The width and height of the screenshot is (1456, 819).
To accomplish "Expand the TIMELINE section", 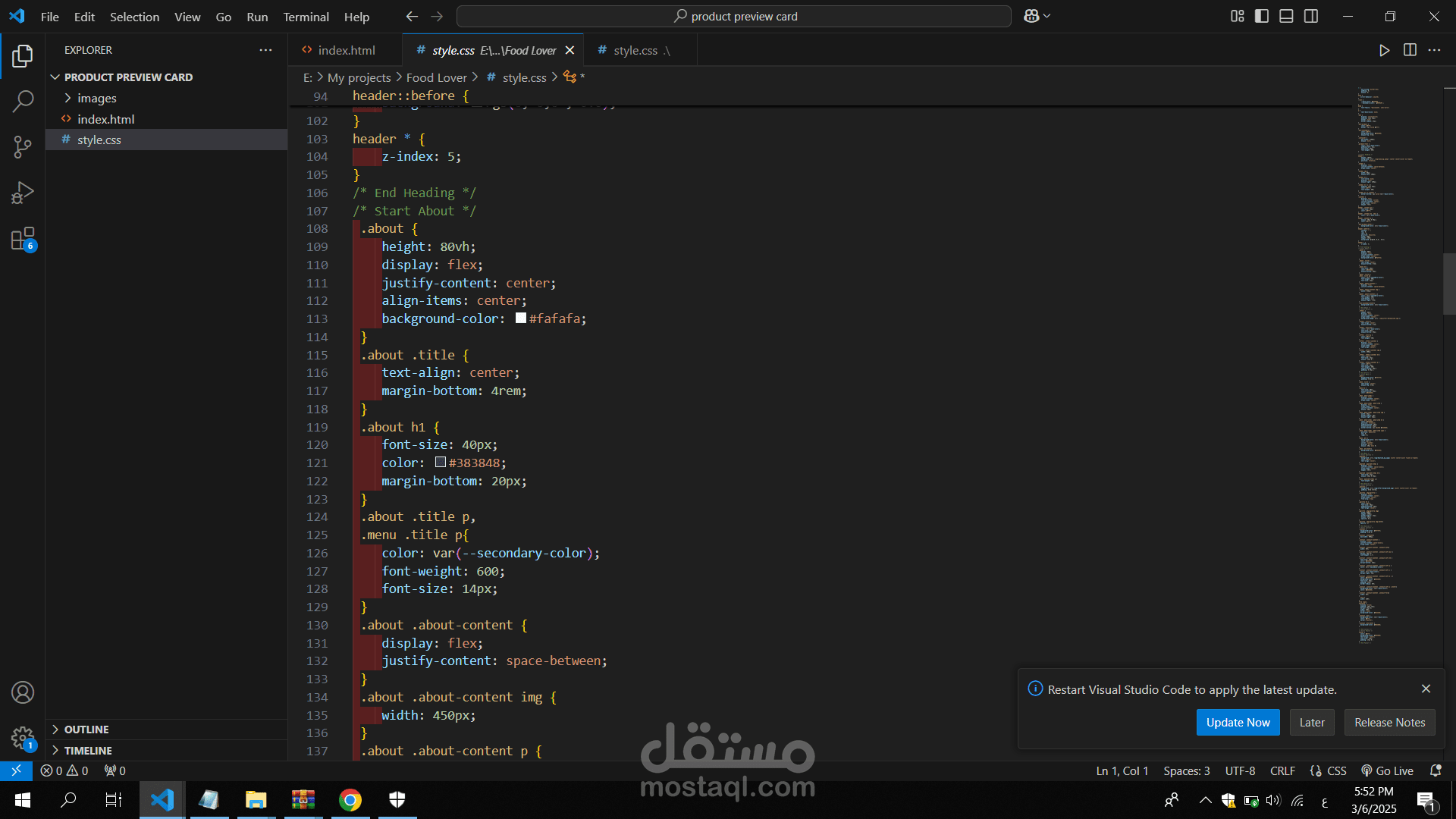I will [88, 750].
